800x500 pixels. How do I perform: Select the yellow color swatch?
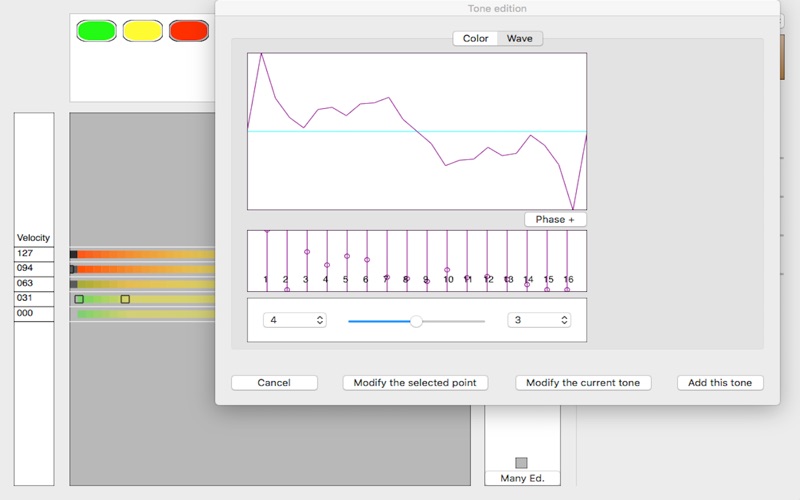[143, 31]
